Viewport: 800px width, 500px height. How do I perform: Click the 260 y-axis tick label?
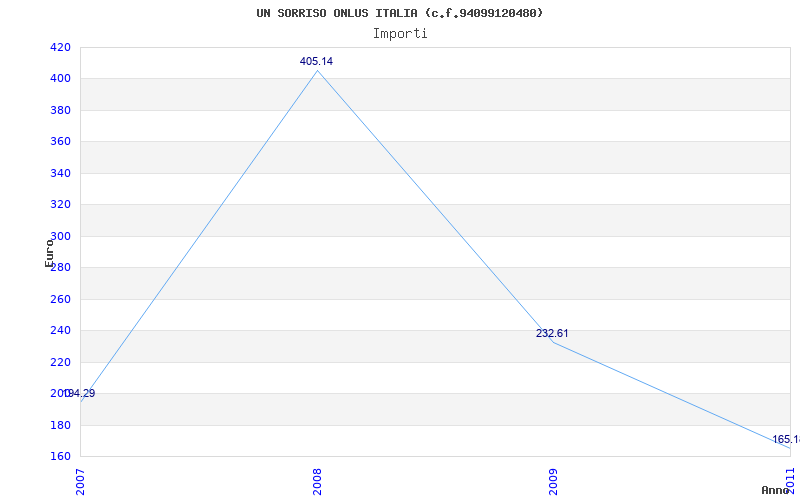pyautogui.click(x=60, y=299)
